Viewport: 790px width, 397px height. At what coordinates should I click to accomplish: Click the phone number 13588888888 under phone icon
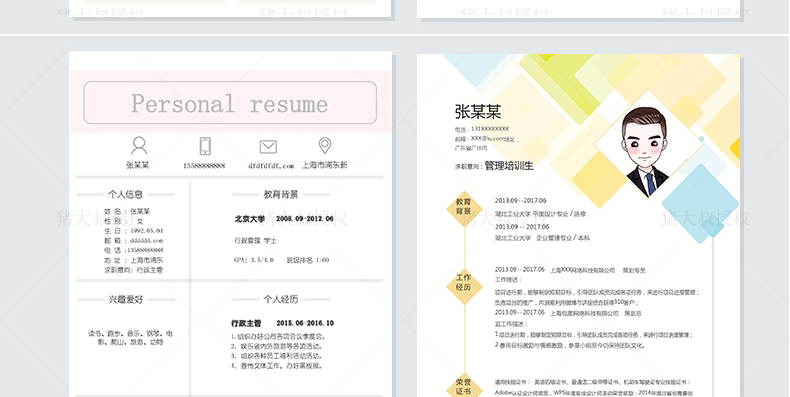tap(204, 166)
